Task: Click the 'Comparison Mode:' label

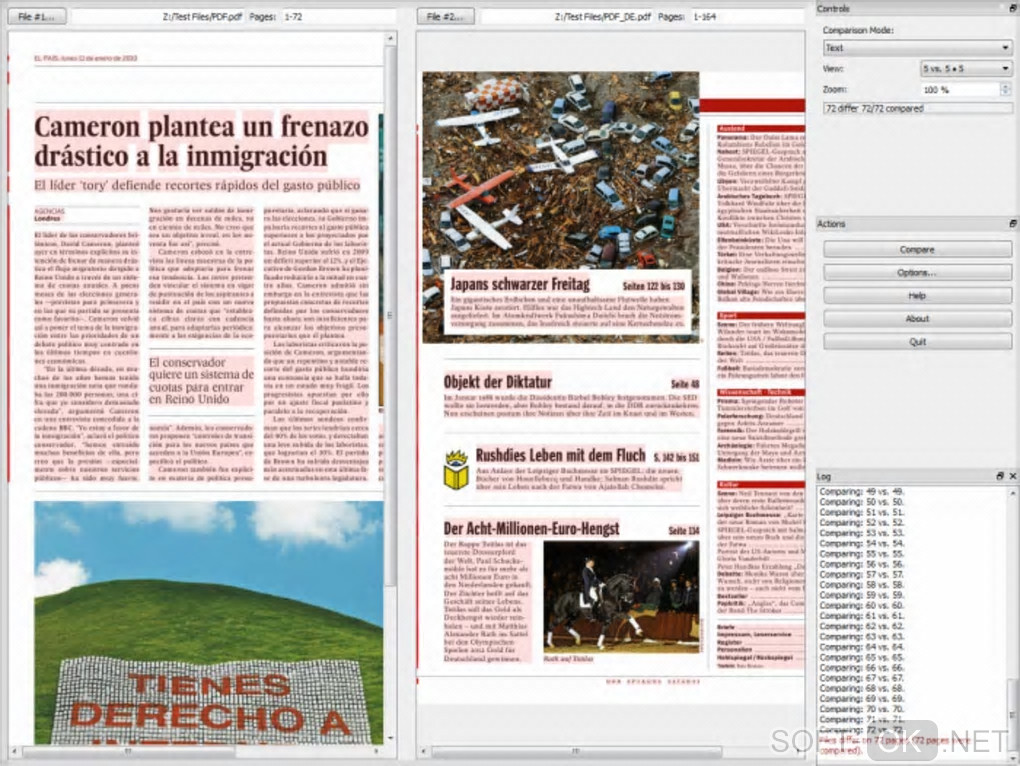Action: point(858,31)
